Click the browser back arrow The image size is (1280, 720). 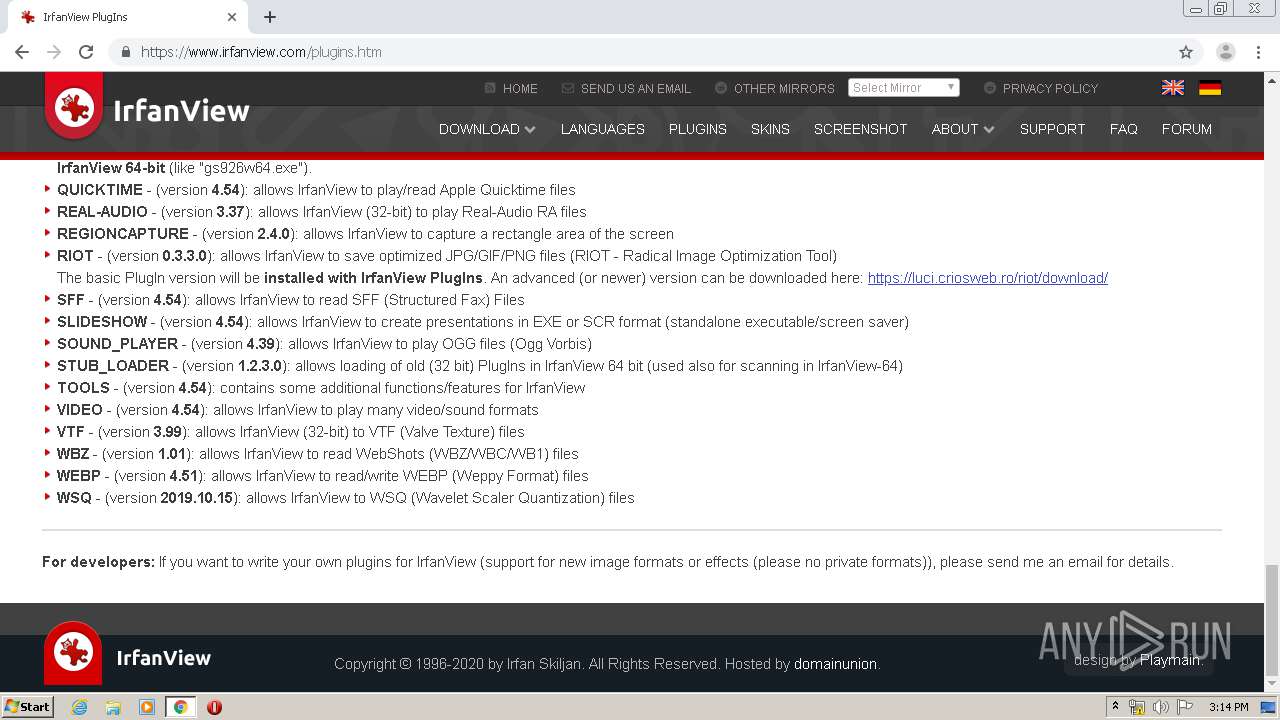point(22,52)
